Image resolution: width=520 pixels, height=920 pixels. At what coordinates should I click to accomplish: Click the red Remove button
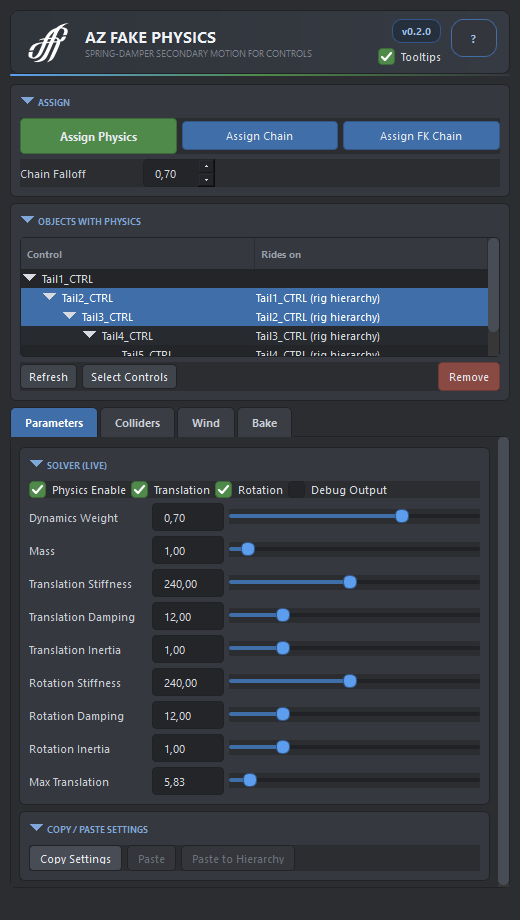[x=469, y=377]
